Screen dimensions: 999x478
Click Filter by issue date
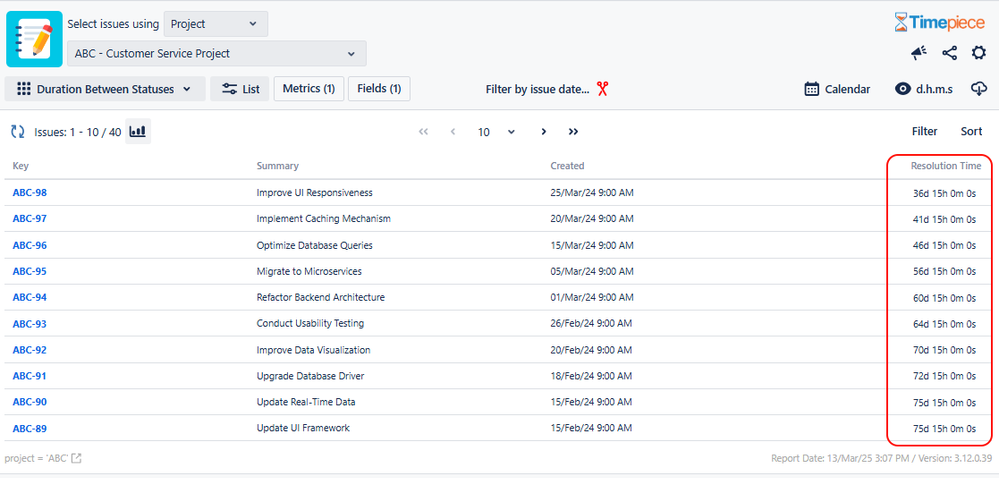pos(537,89)
